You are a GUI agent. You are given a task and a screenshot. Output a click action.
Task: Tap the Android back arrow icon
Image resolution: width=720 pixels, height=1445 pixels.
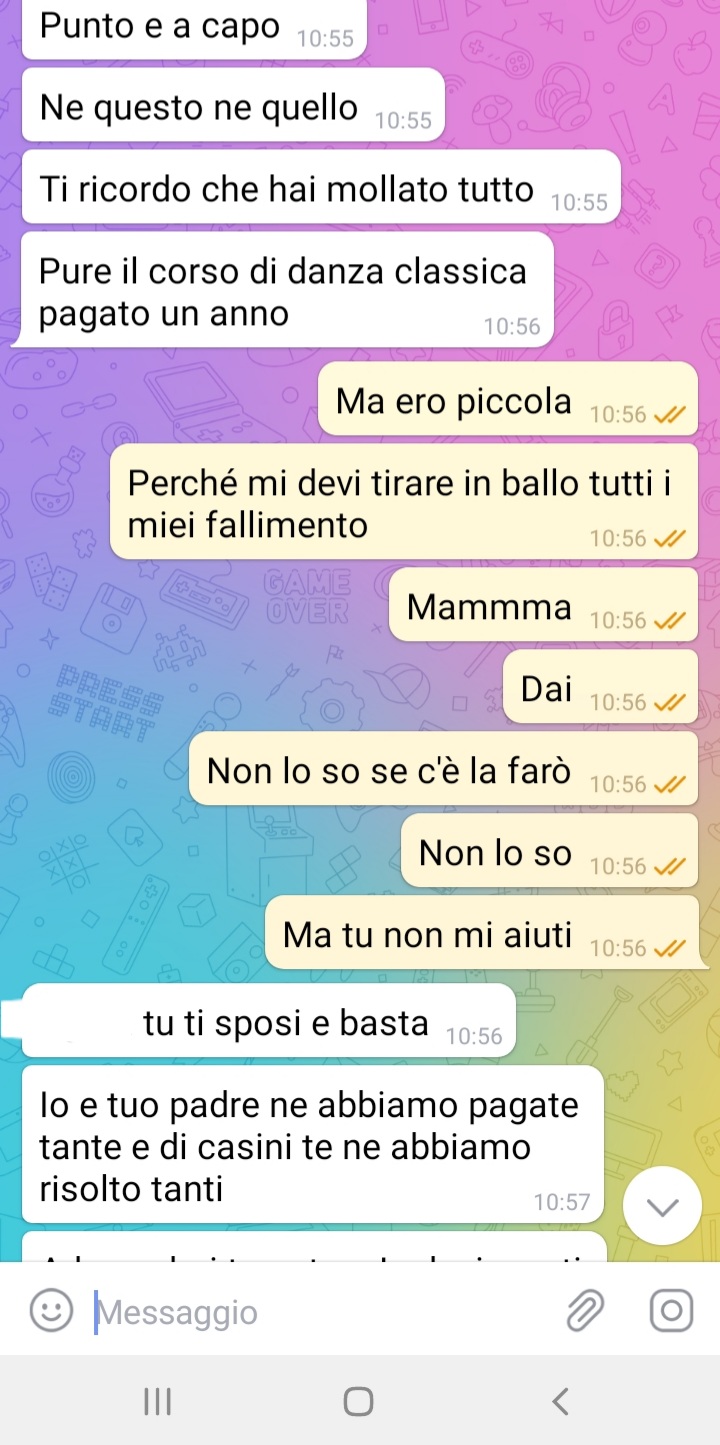click(561, 1402)
